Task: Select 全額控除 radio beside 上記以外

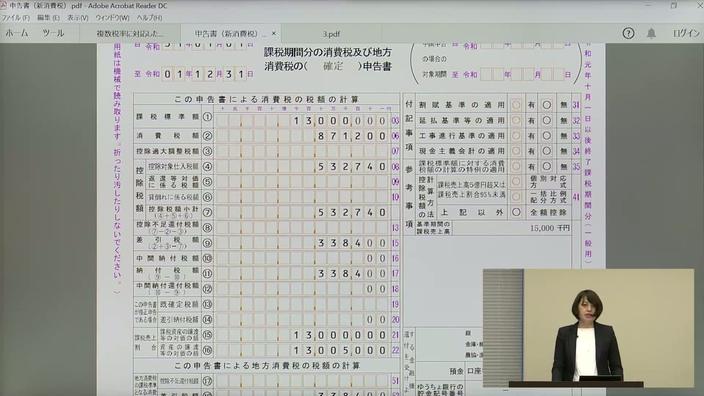Action: (x=516, y=212)
